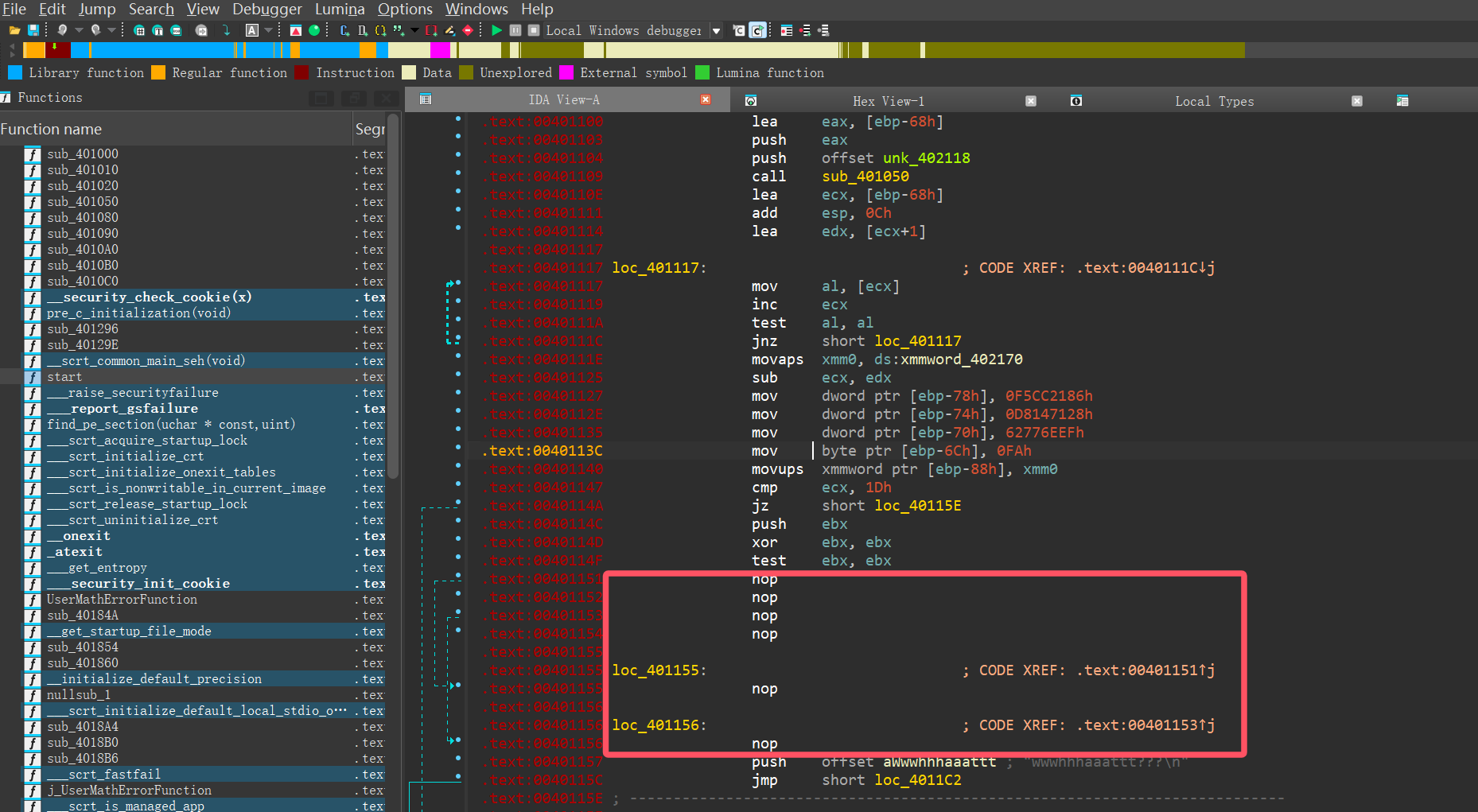Viewport: 1478px width, 812px height.
Task: Select the start function in list
Action: 64,377
